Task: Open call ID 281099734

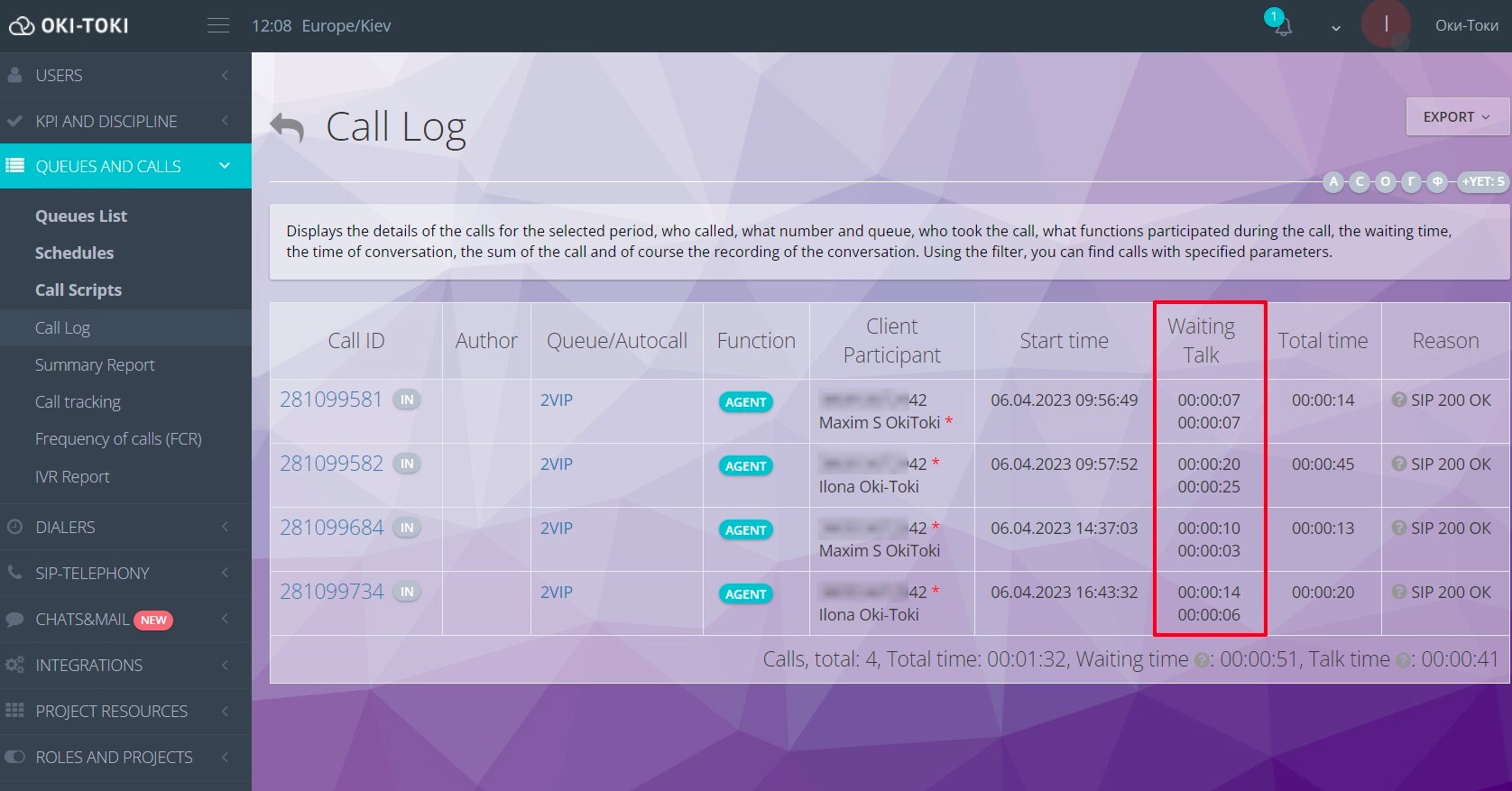Action: point(331,592)
